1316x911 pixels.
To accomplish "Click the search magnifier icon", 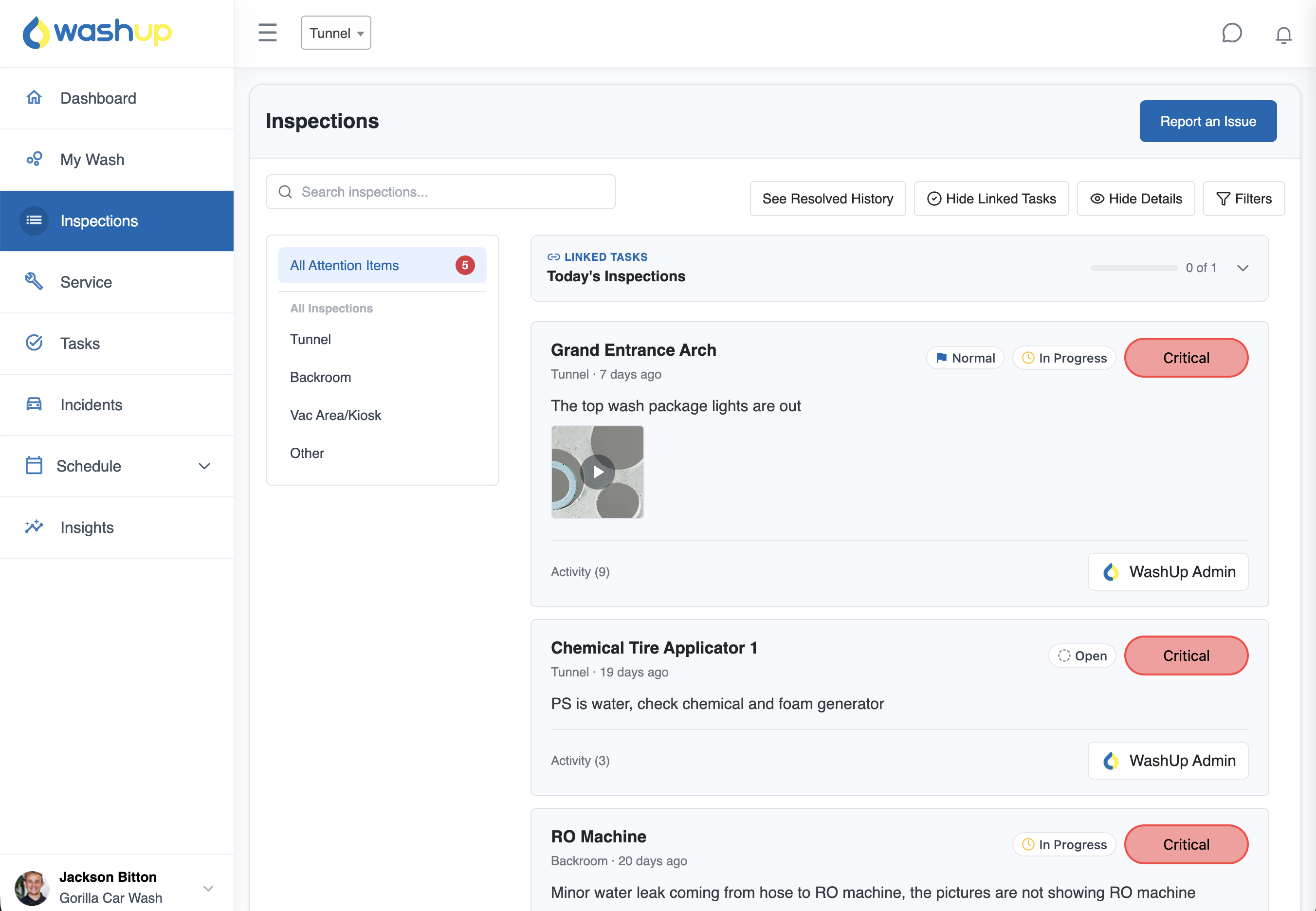I will tap(285, 192).
